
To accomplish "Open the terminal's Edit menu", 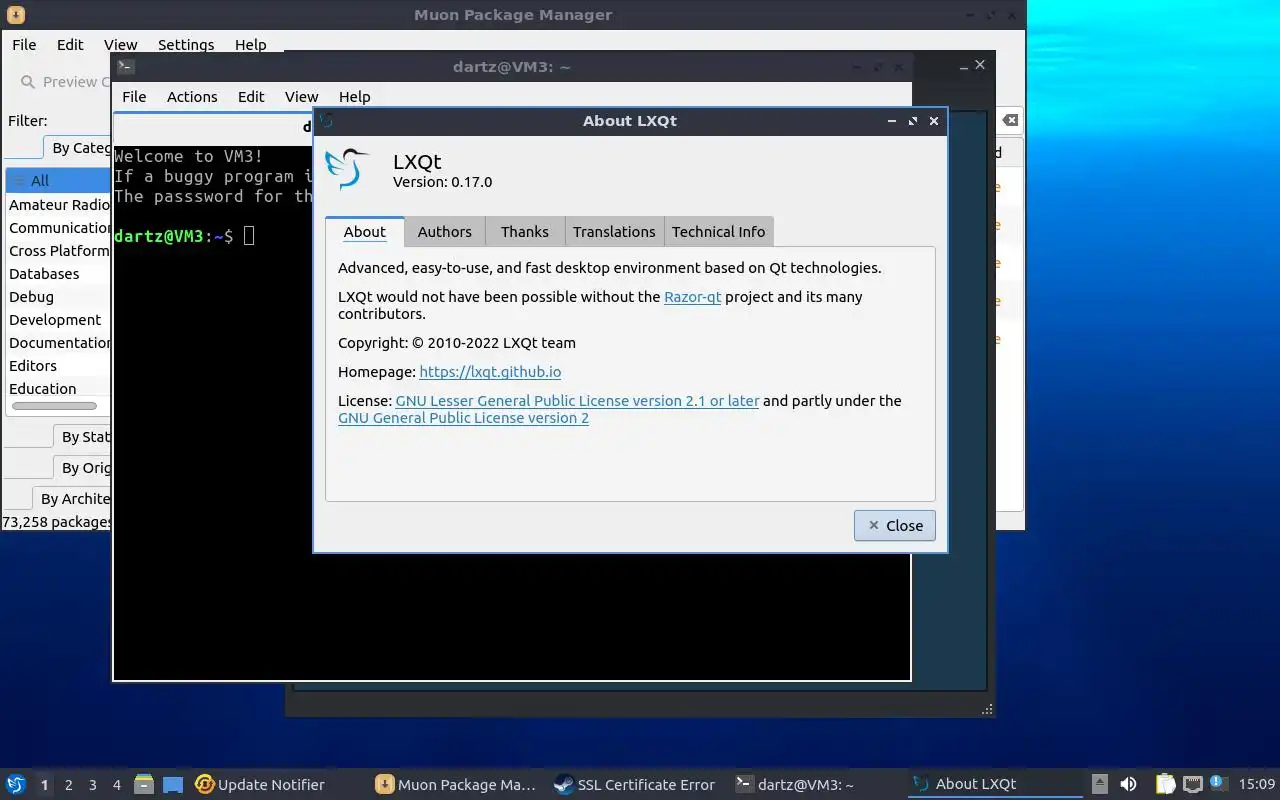I will (251, 97).
